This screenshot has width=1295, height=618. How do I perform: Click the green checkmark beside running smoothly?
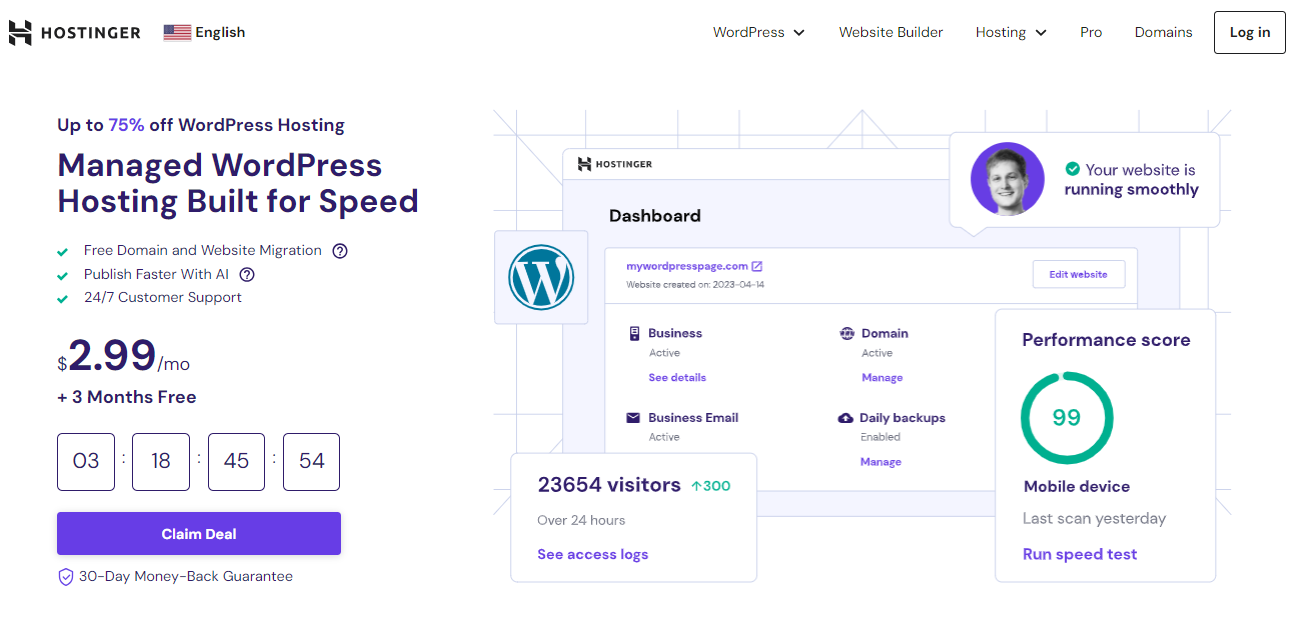[x=1073, y=168]
